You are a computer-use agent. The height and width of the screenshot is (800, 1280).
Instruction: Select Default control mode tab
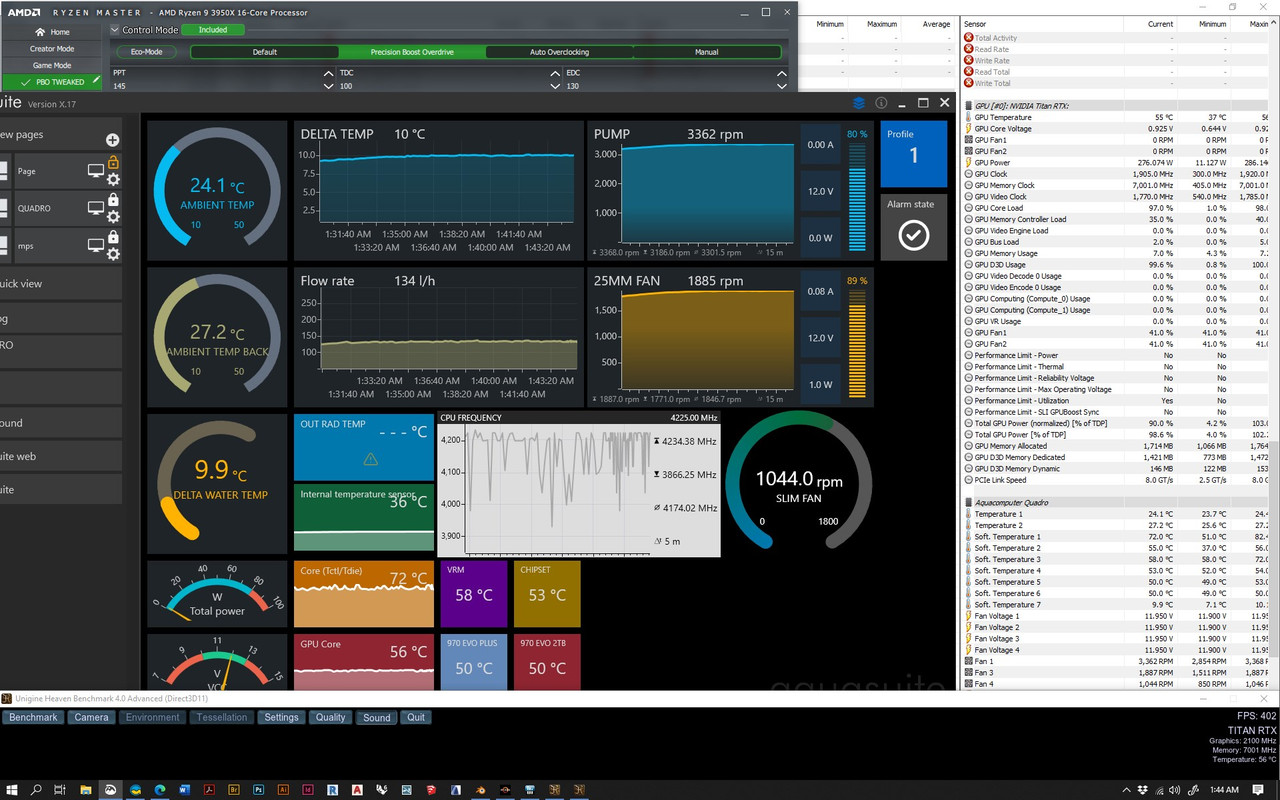pyautogui.click(x=264, y=51)
